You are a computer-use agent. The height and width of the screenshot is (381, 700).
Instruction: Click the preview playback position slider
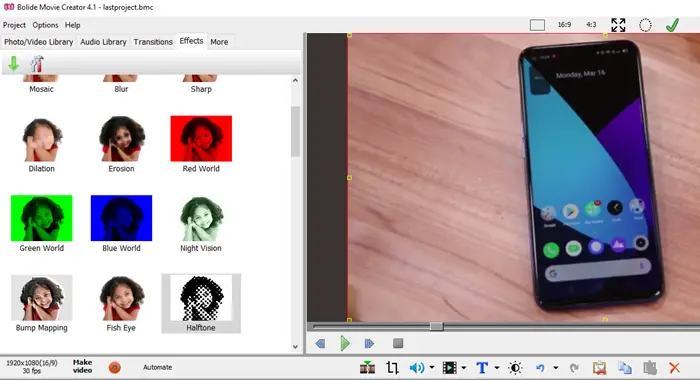(x=437, y=327)
